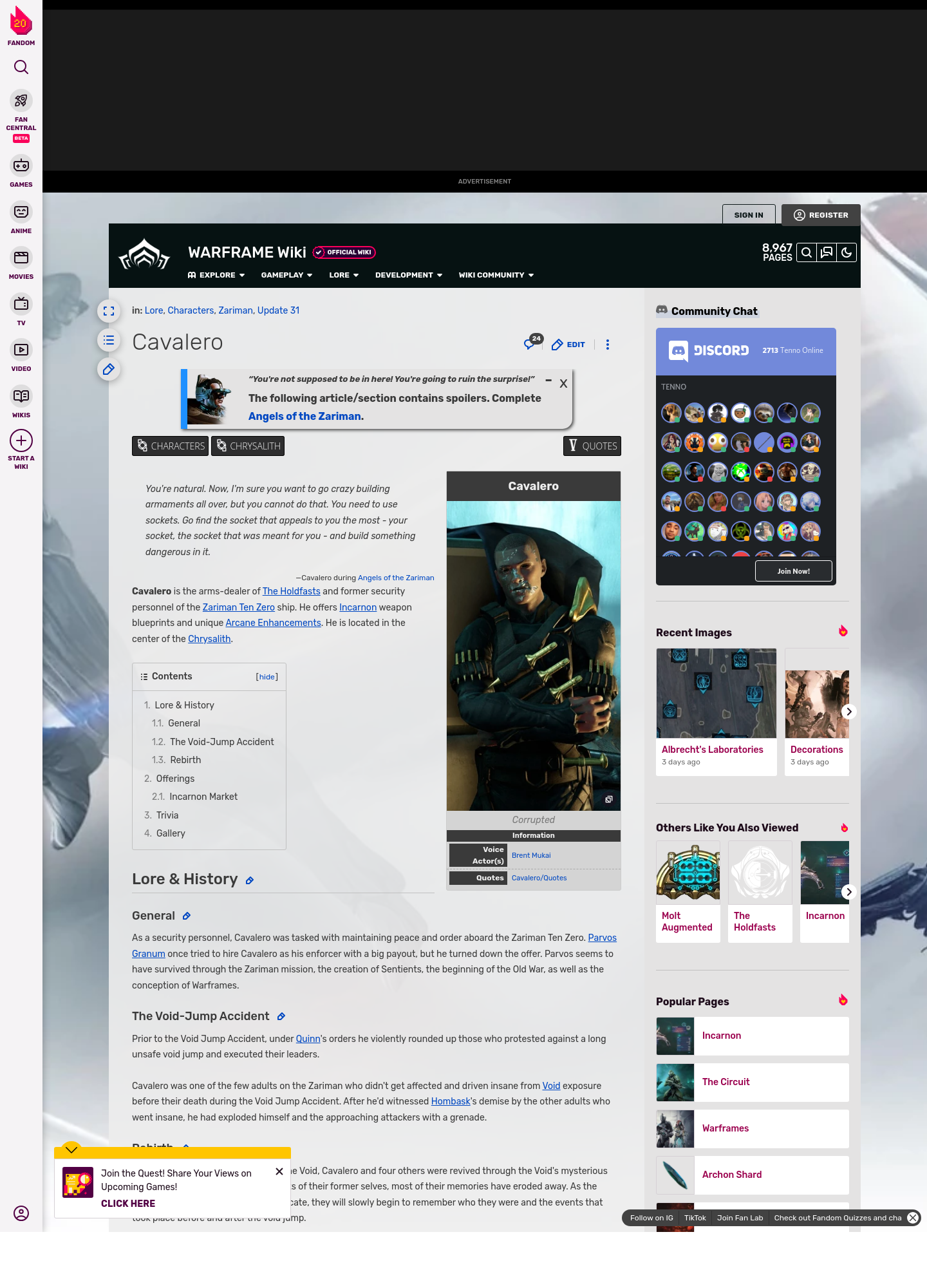This screenshot has width=927, height=1288.
Task: Click the sidebar search magnifier icon
Action: [21, 67]
